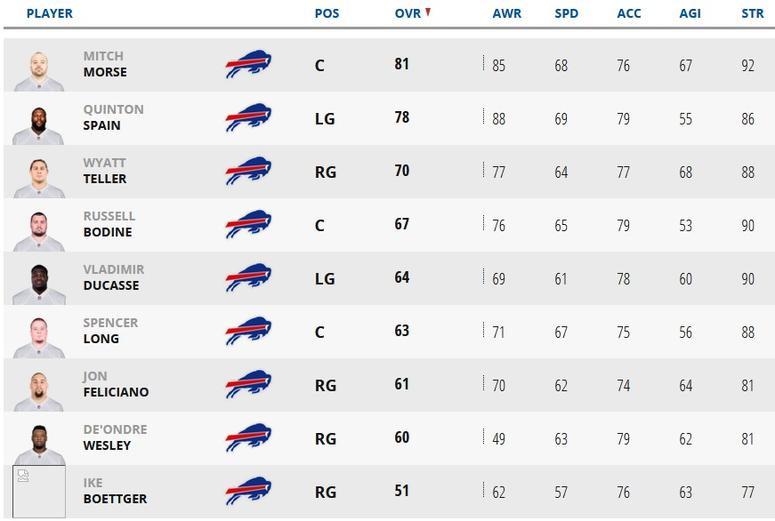Open De'Ondre Wesley's player name link
Viewport: 775px width, 521px height.
(x=115, y=437)
